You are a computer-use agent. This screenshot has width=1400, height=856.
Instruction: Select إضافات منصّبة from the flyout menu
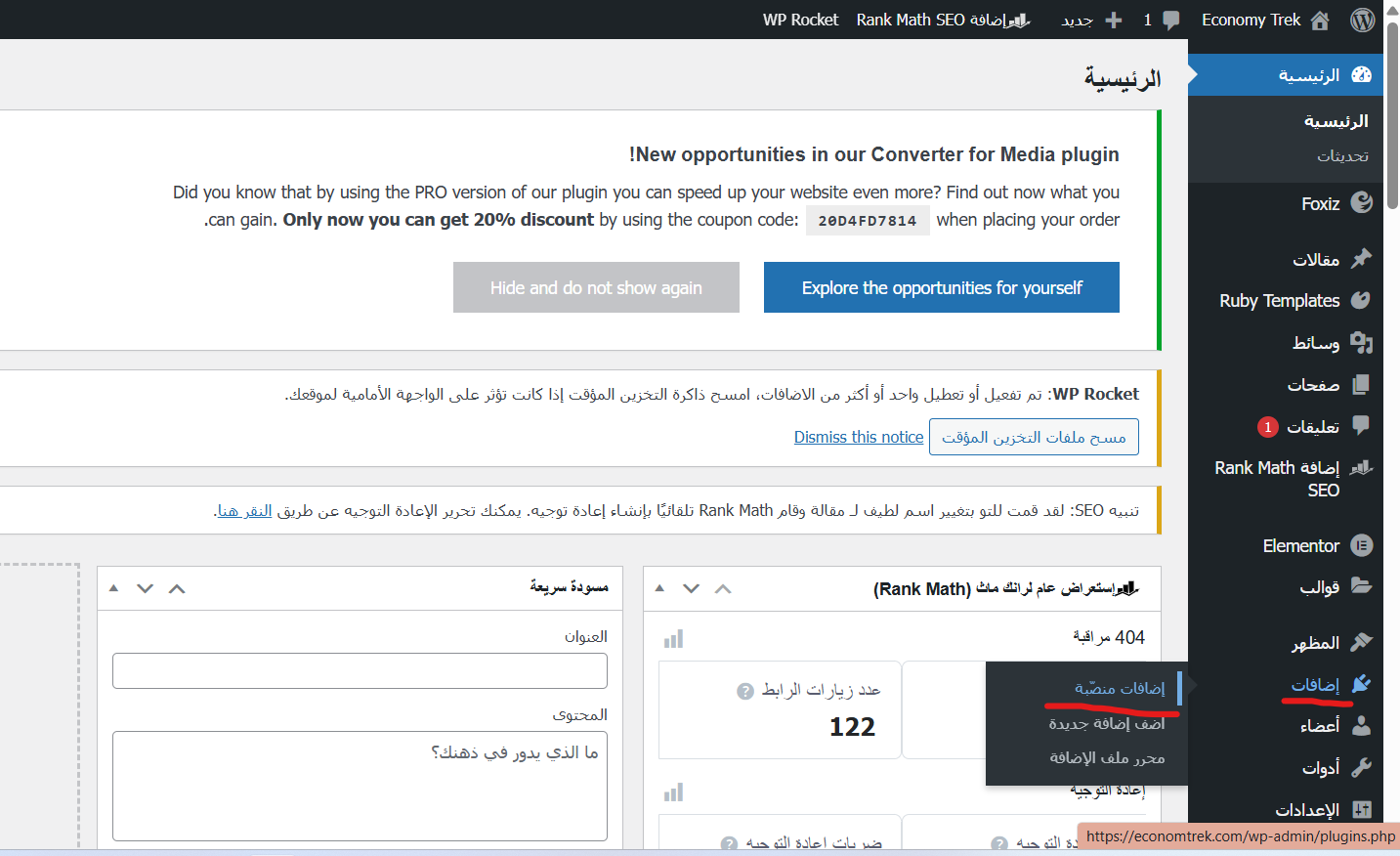tap(1120, 688)
